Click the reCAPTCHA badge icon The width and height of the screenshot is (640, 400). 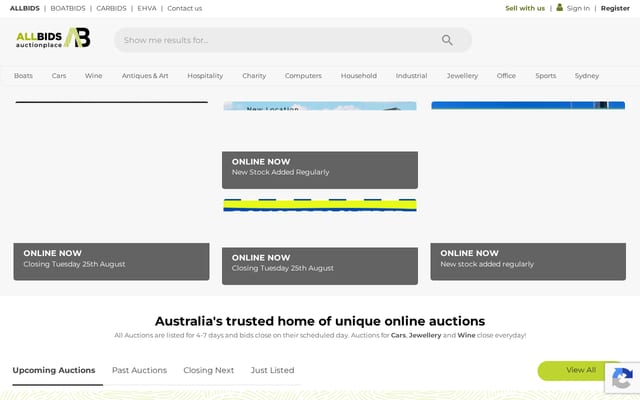[622, 378]
